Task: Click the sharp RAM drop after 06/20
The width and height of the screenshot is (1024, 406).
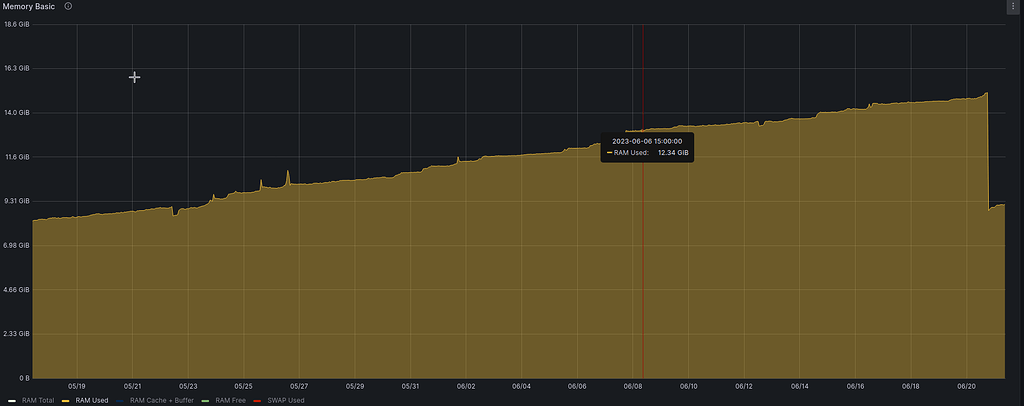Action: [x=988, y=150]
